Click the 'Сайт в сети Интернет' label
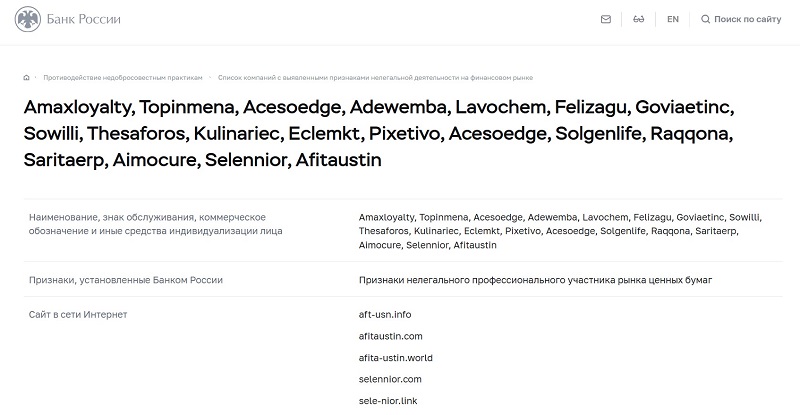This screenshot has height=415, width=800. coord(78,315)
